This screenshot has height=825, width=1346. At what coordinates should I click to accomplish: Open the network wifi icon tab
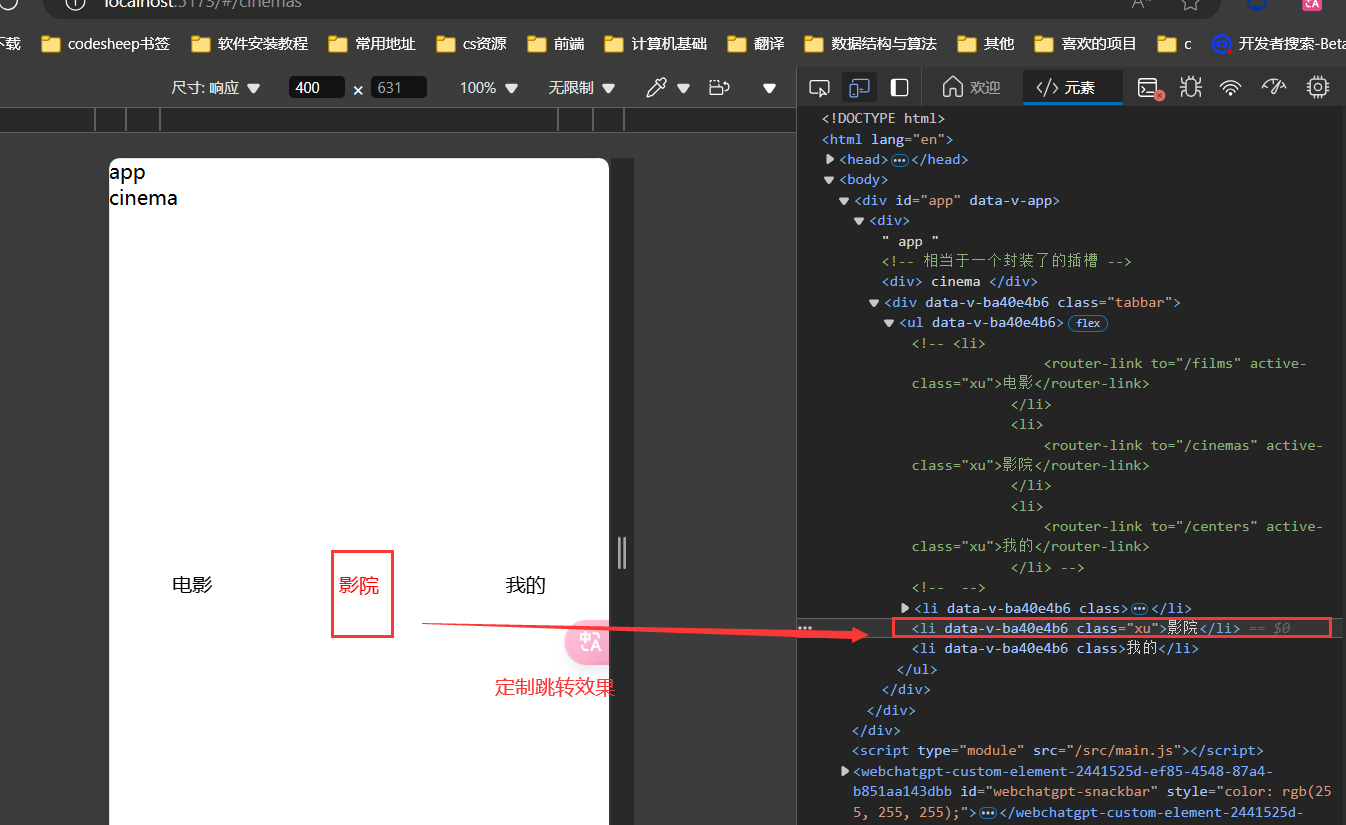click(x=1230, y=88)
